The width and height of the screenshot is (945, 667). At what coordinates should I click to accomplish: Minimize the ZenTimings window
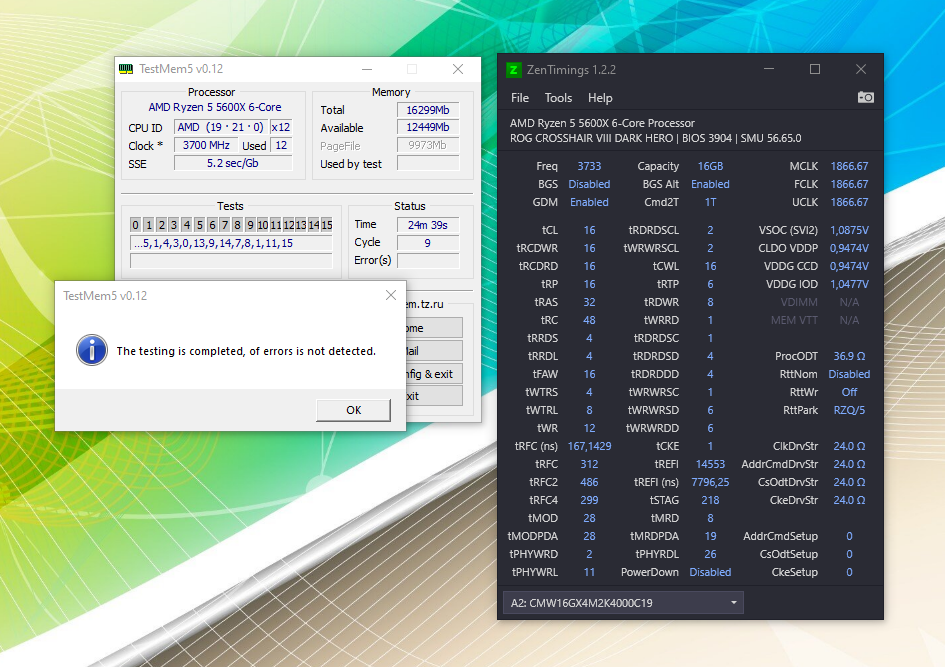click(769, 69)
